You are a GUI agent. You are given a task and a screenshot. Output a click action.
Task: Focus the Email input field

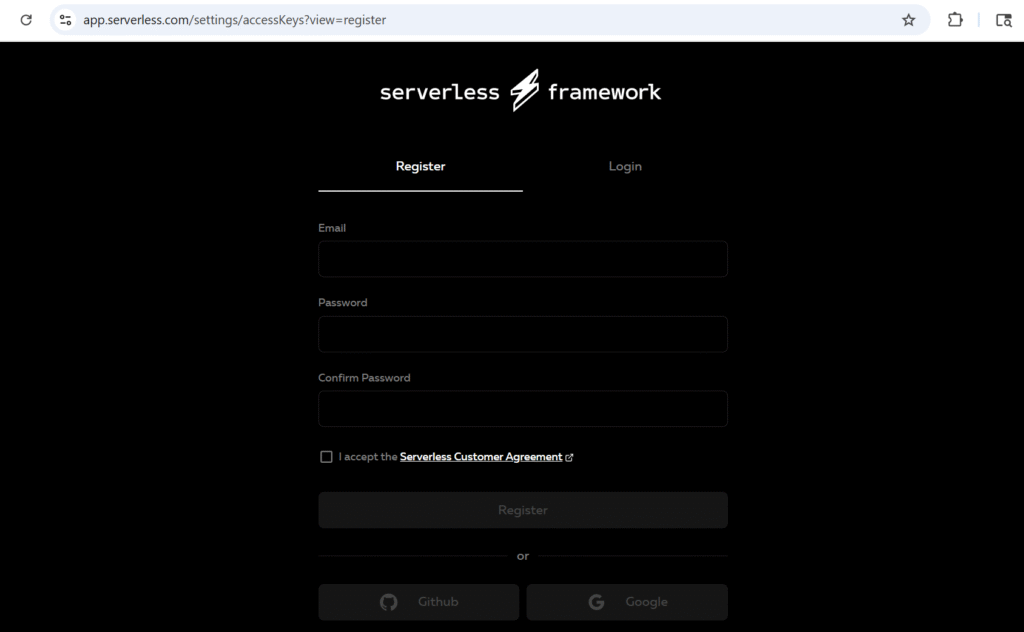tap(522, 259)
